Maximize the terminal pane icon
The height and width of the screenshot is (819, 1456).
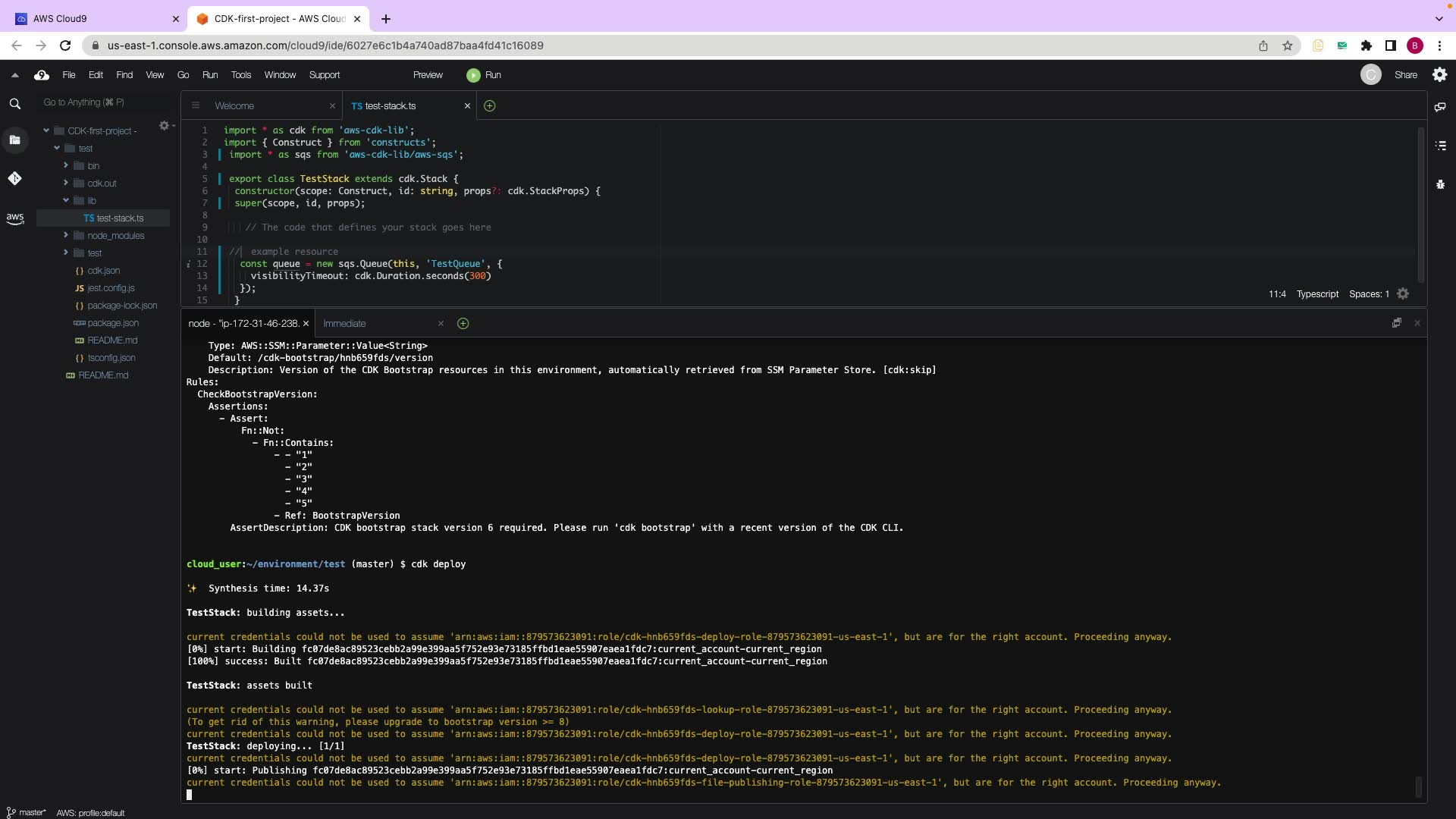(x=1396, y=323)
